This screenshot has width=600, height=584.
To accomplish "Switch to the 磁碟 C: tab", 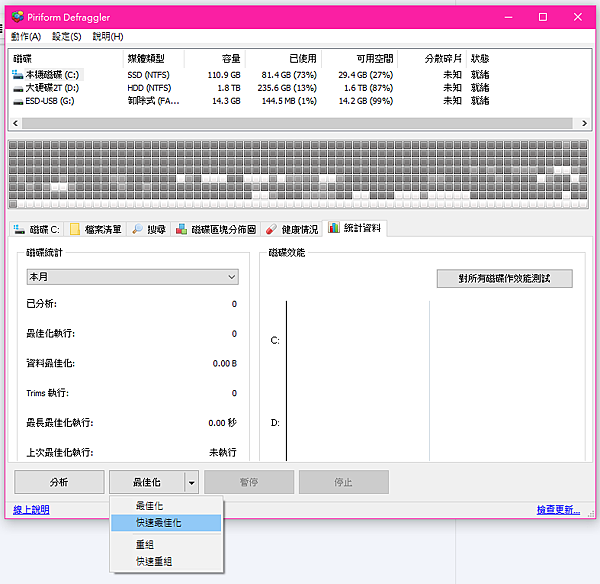I will [x=37, y=230].
